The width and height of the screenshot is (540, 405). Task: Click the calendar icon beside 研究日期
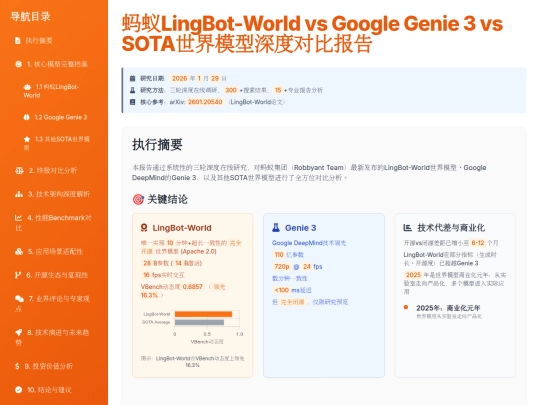click(x=132, y=79)
